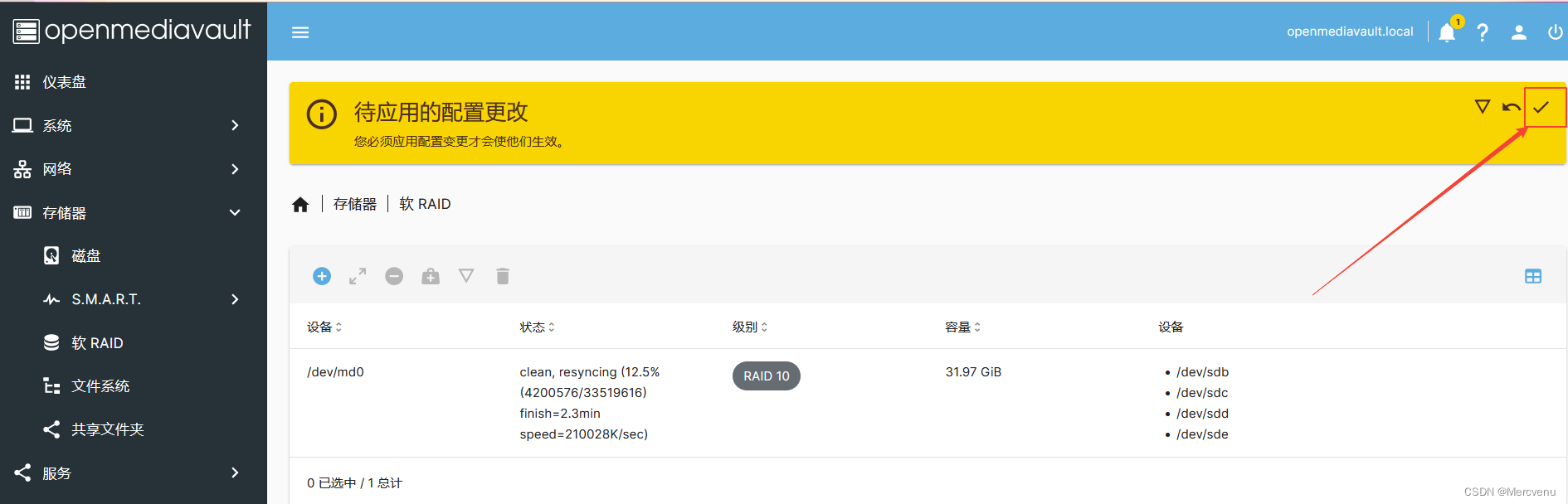Revert pending configuration changes
Screen dimensions: 1568x504
[x=1512, y=107]
